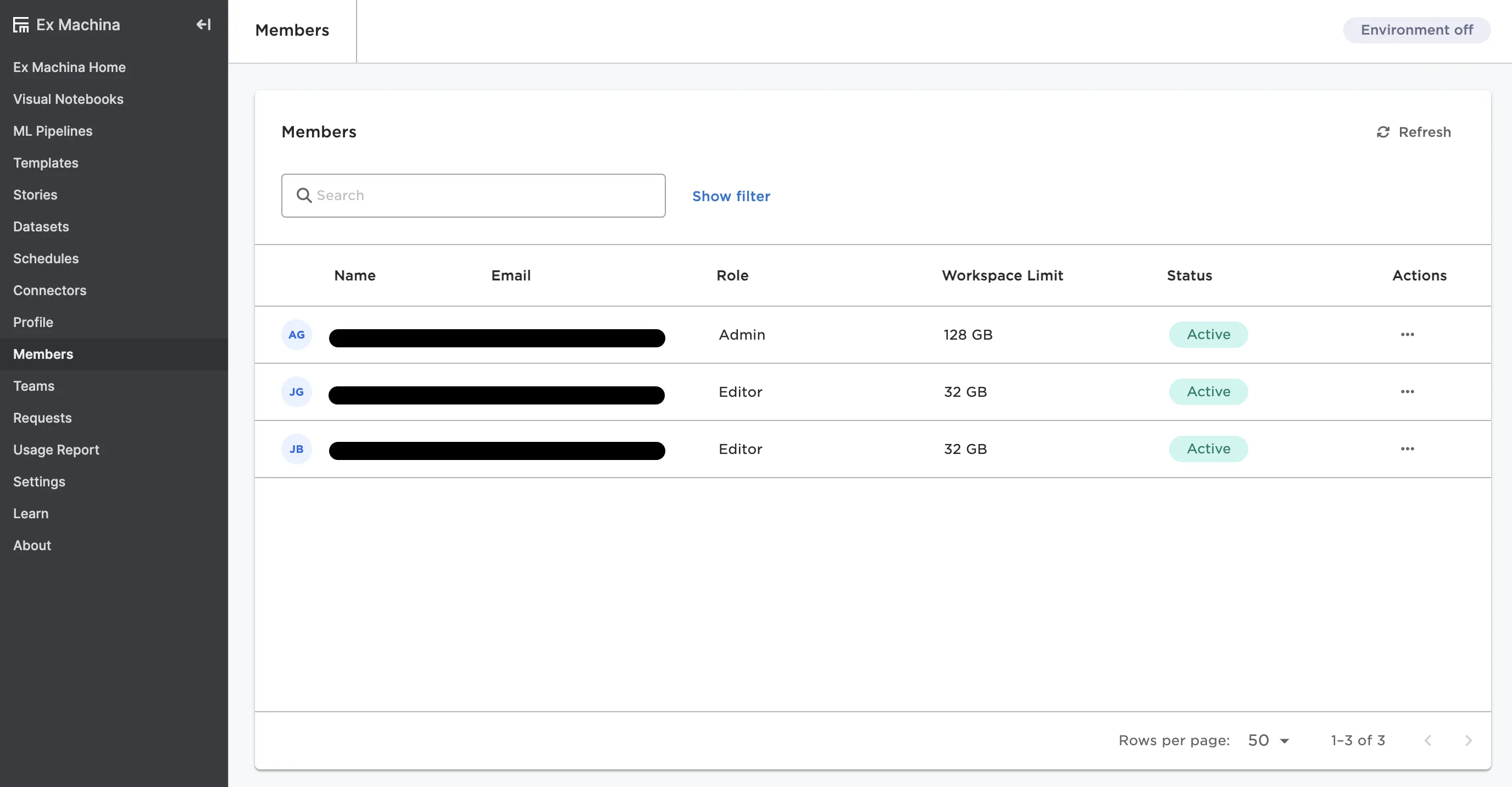Viewport: 1512px width, 787px height.
Task: Focus the member Search field
Action: pos(473,196)
